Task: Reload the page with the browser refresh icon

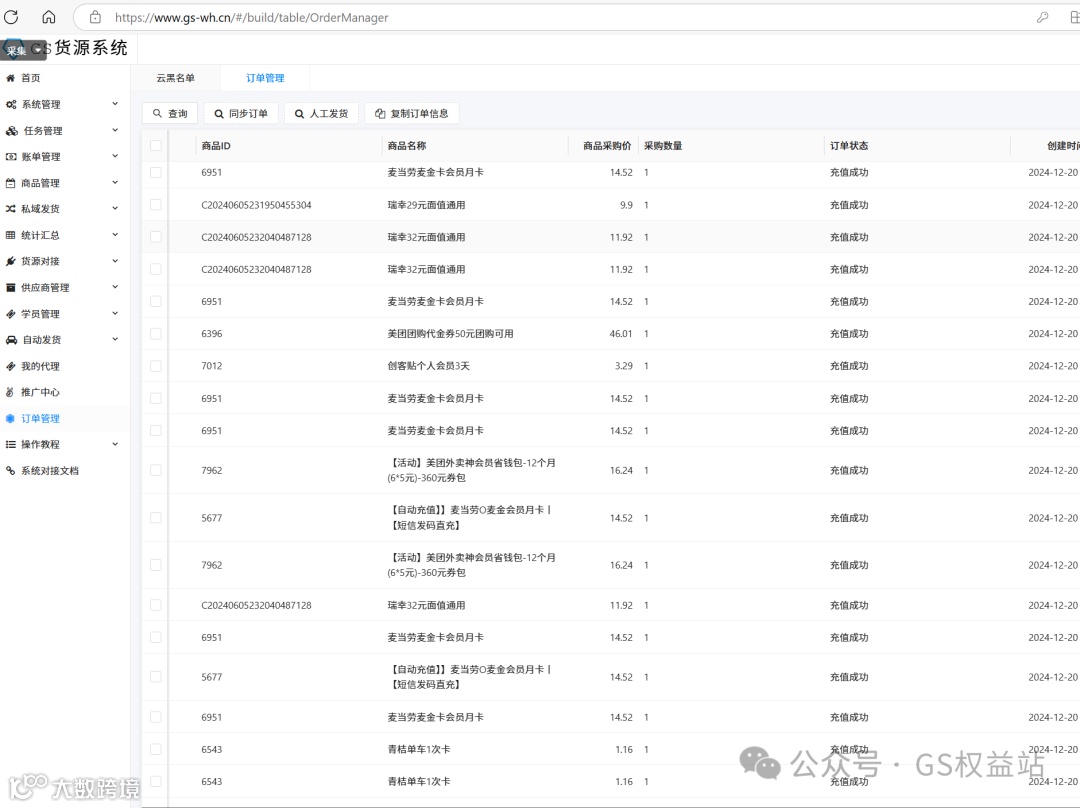Action: 11,17
